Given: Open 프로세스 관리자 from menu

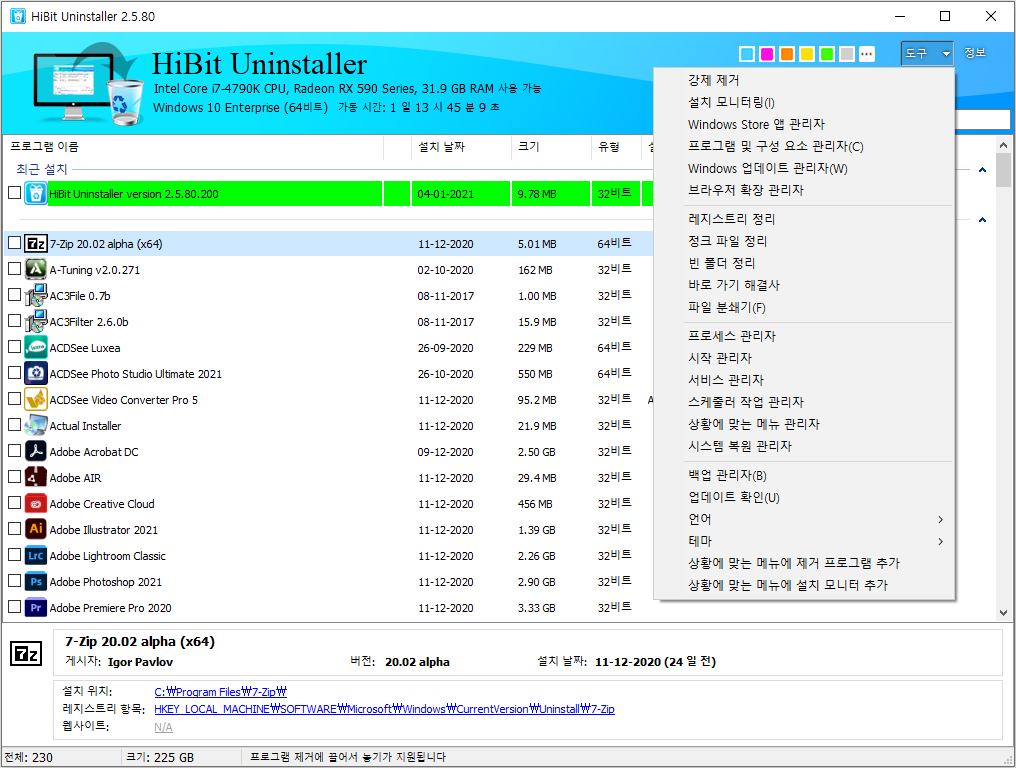Looking at the screenshot, I should point(804,336).
